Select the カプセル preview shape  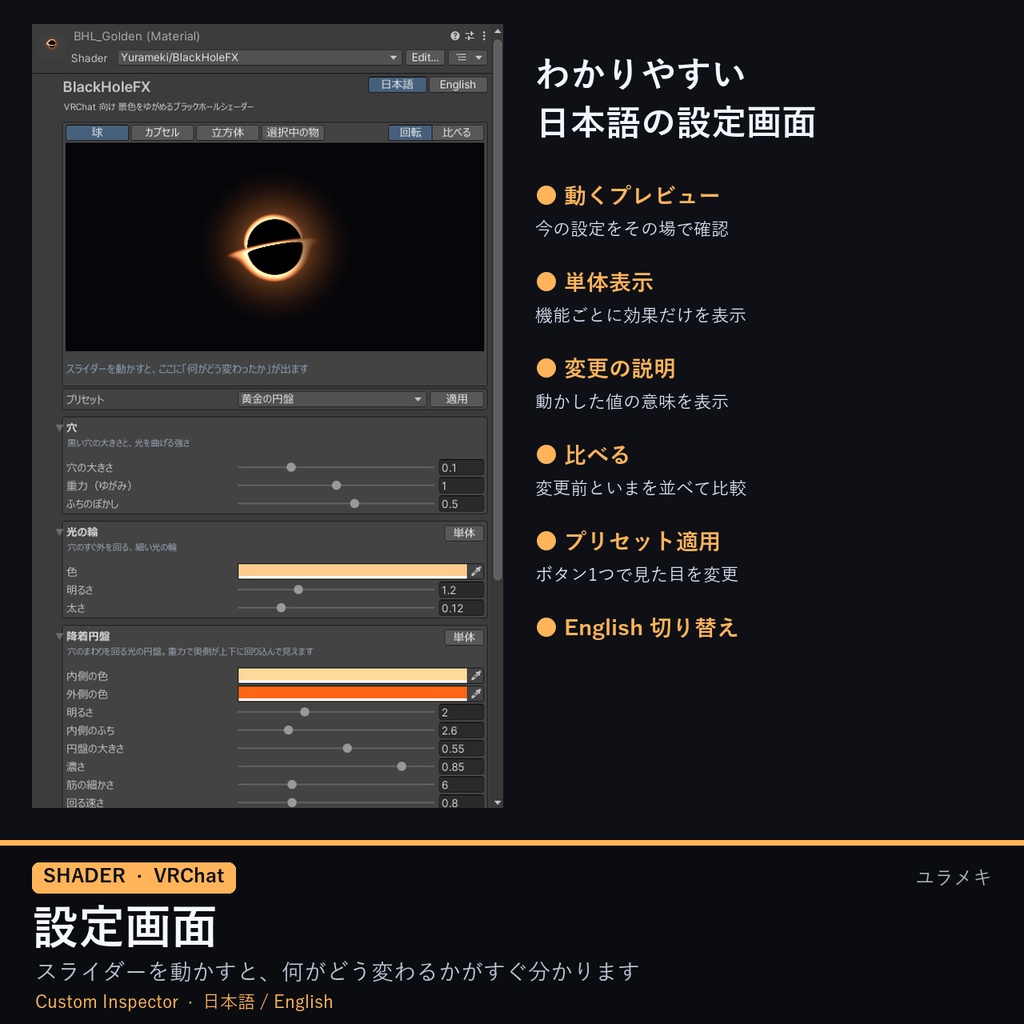(x=162, y=133)
